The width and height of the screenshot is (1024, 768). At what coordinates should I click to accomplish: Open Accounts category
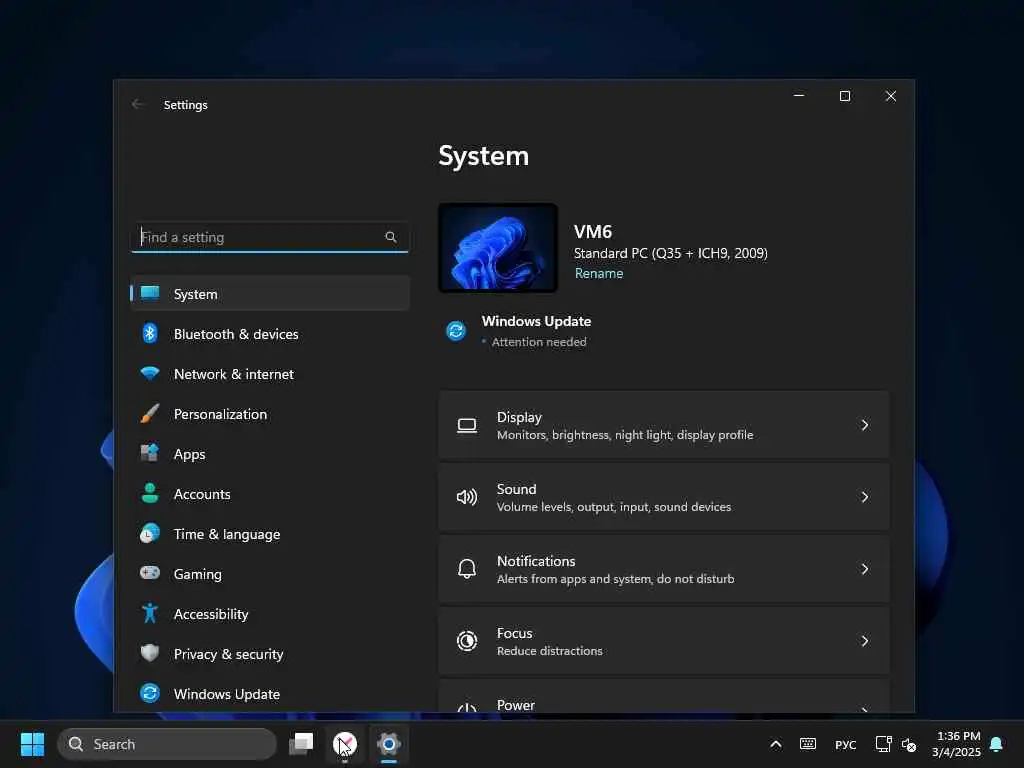270,493
